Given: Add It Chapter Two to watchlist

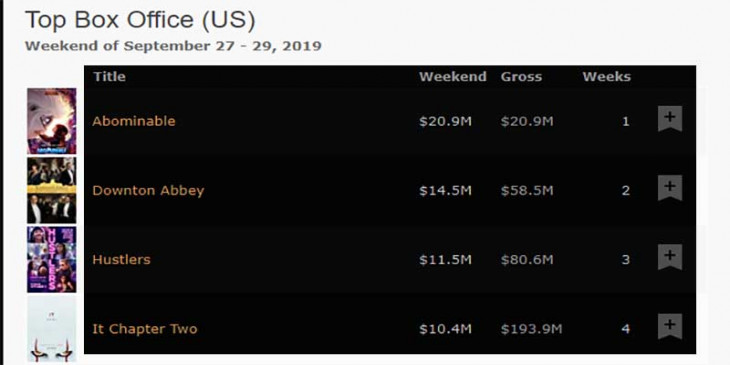Looking at the screenshot, I should [x=669, y=326].
